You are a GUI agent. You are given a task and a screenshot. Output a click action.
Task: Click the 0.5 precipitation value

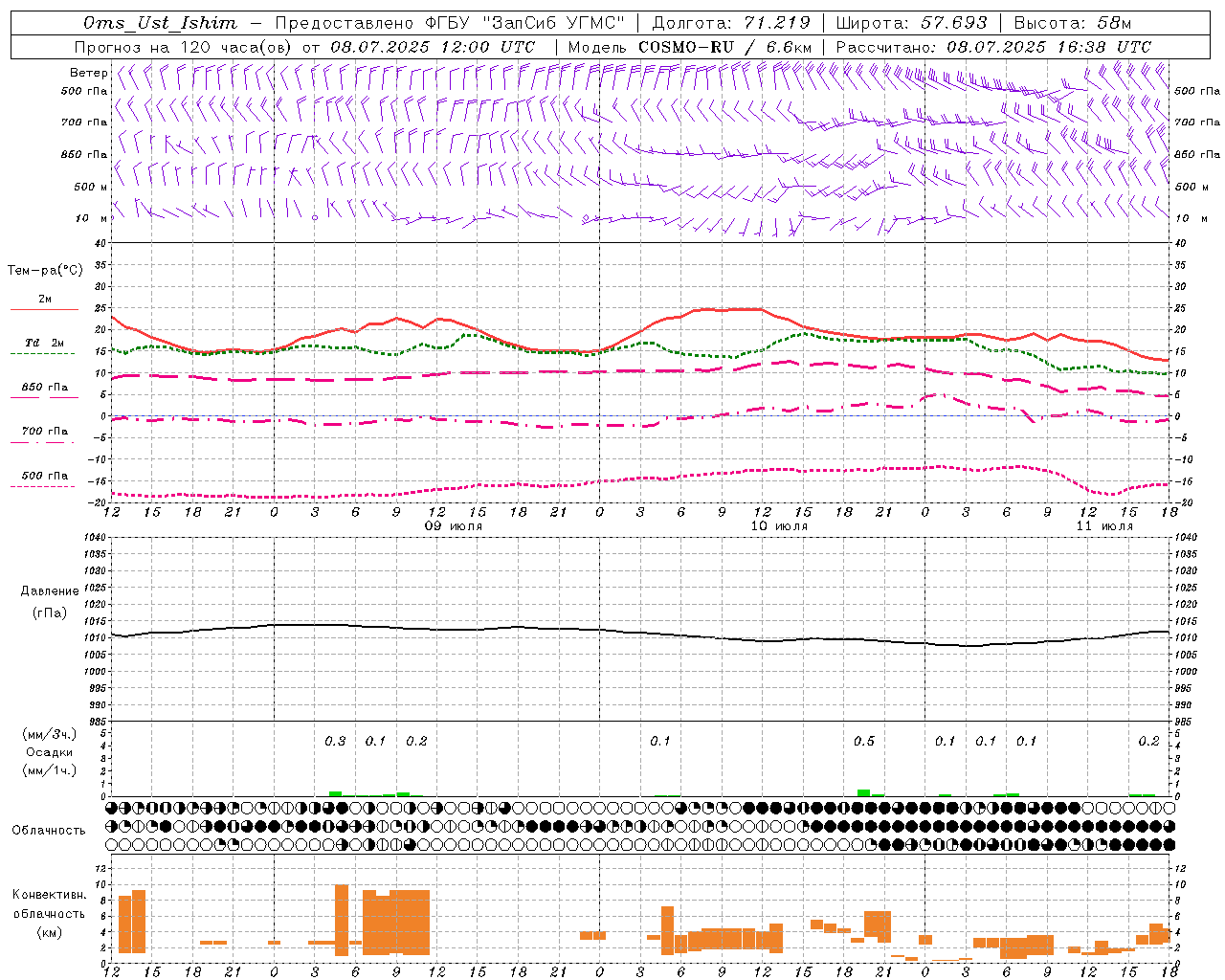click(x=864, y=742)
